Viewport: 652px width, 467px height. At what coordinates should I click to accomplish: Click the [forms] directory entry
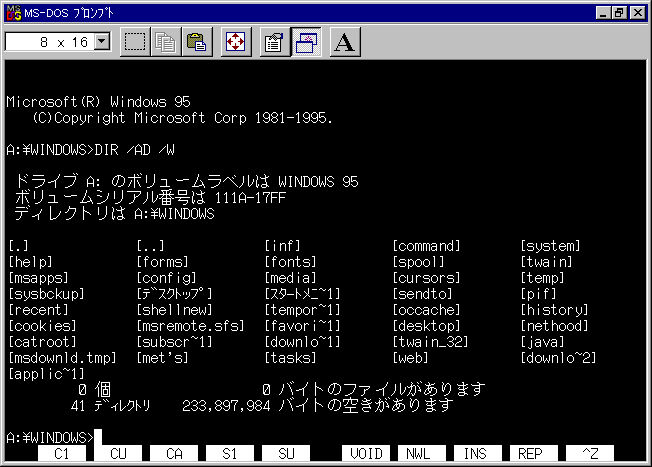tap(162, 262)
